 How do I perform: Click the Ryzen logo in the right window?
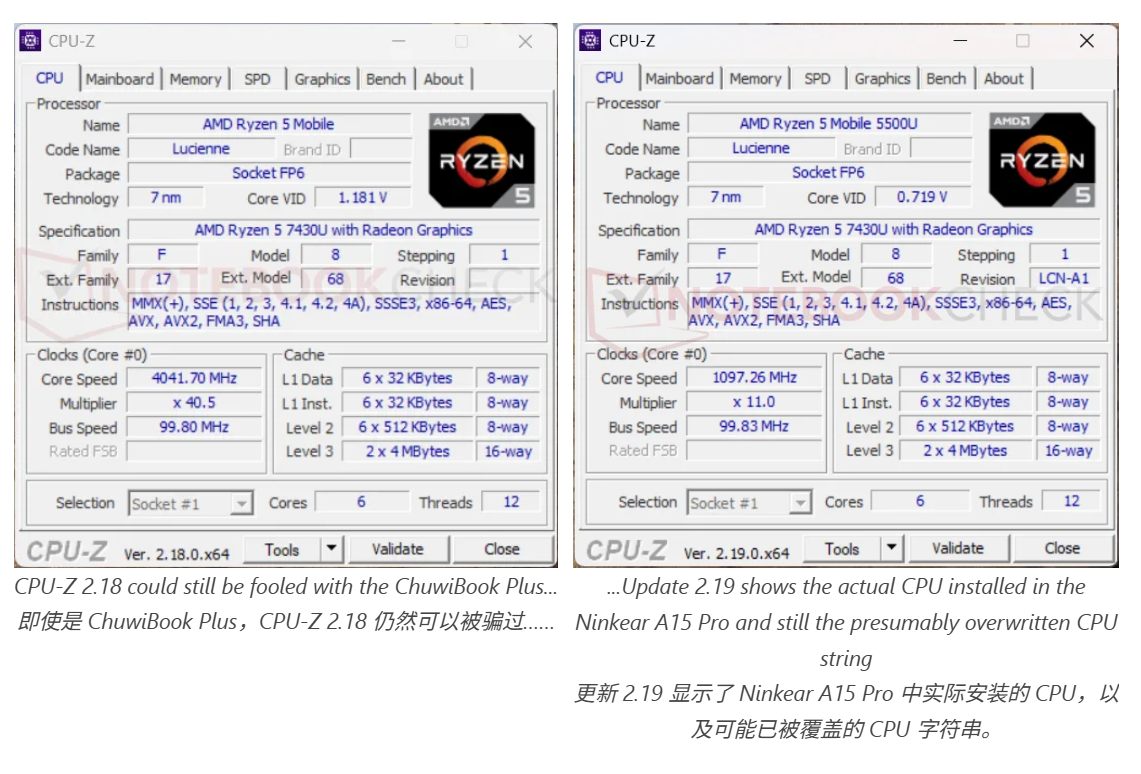tap(1042, 160)
